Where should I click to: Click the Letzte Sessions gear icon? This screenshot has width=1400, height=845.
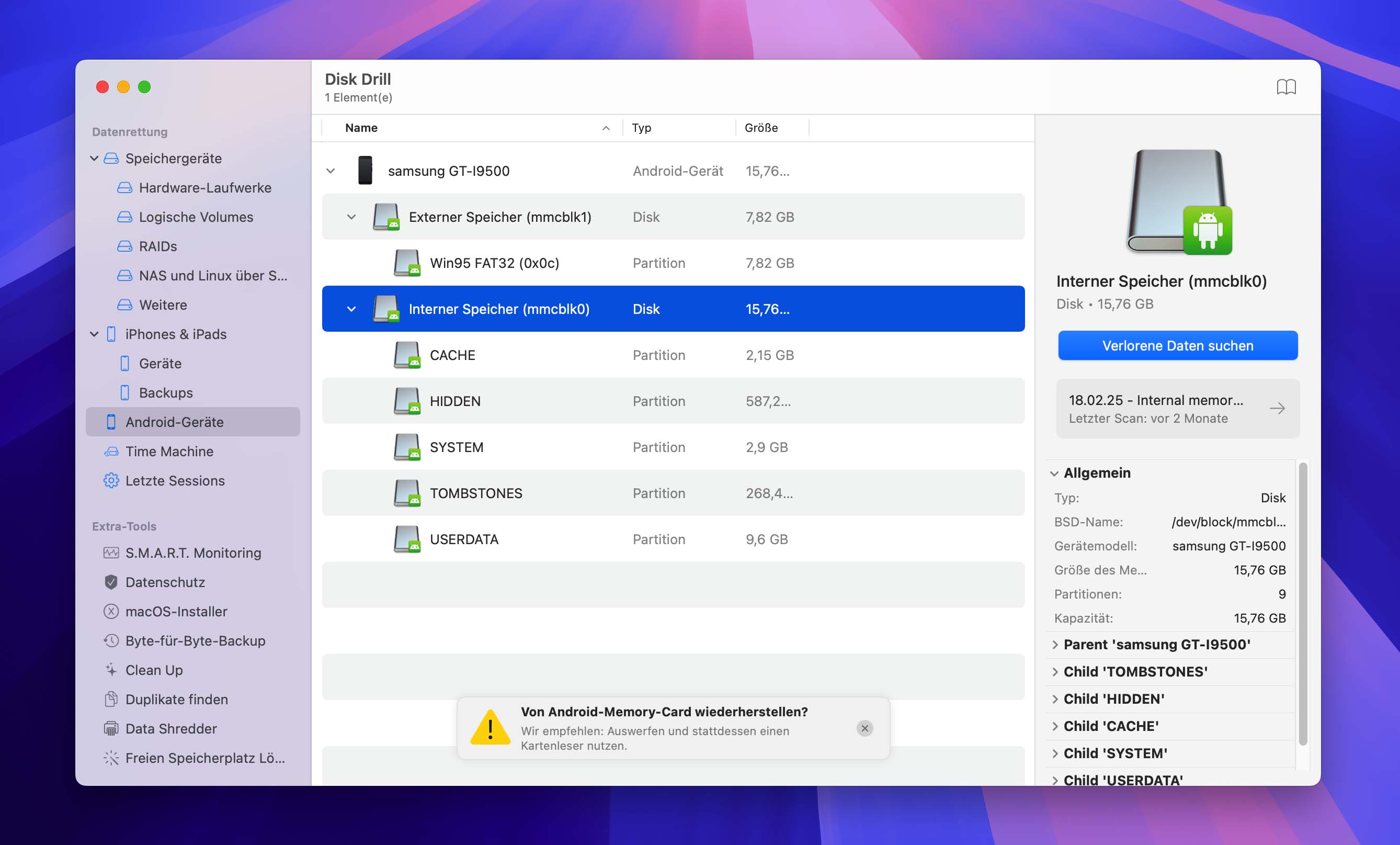click(x=111, y=480)
